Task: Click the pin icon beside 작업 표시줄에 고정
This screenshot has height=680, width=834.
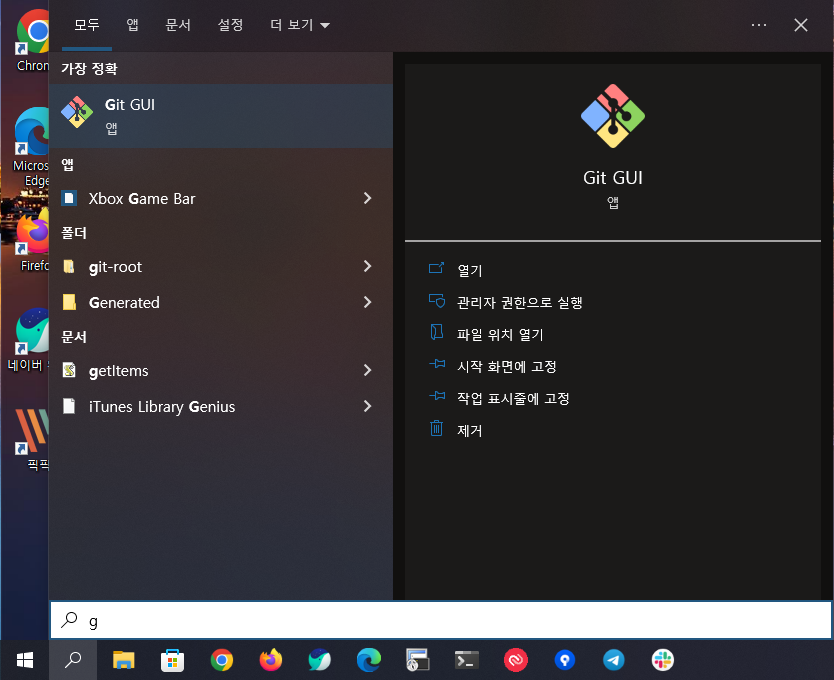Action: tap(437, 396)
